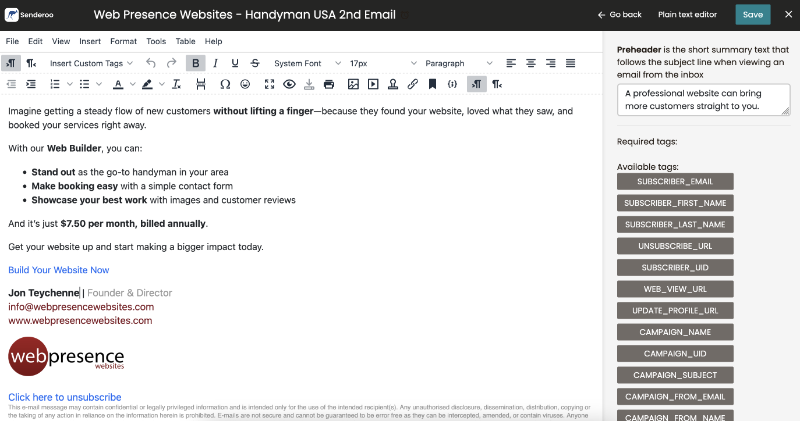The width and height of the screenshot is (800, 421).
Task: Open the Insert Custom Tags dropdown
Action: pos(91,63)
